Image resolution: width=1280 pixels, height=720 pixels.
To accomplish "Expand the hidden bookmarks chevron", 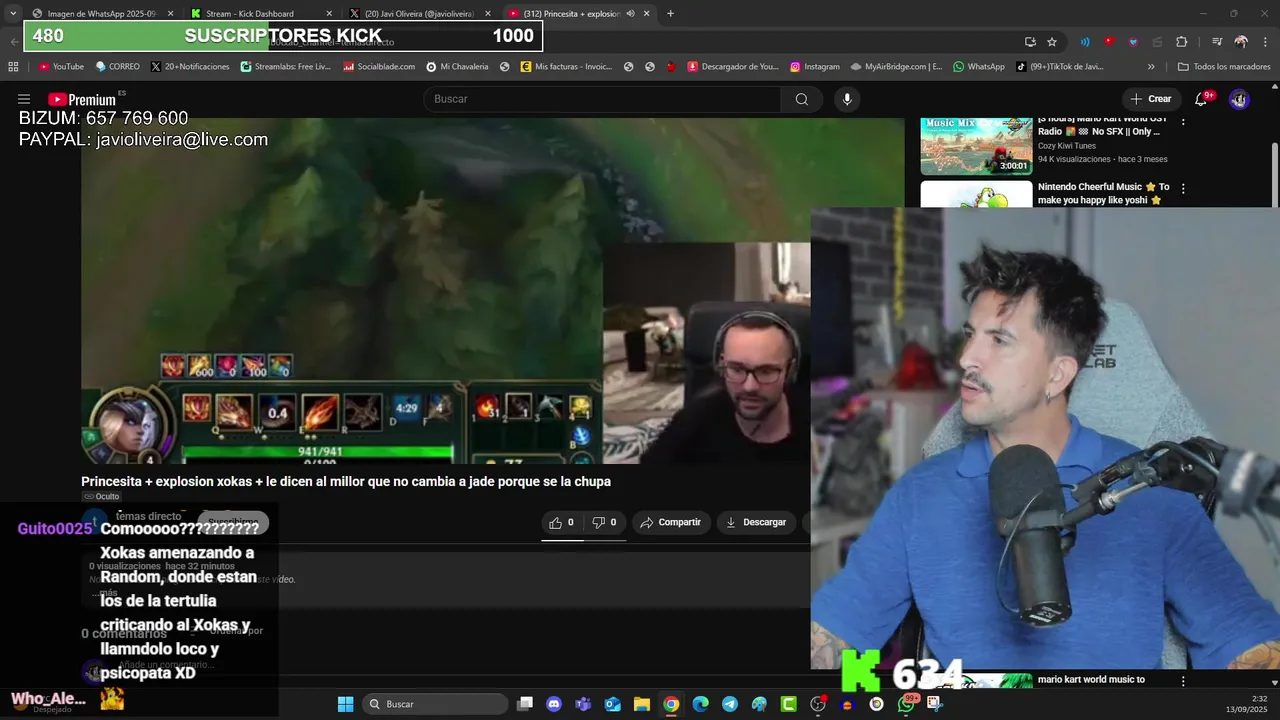I will point(1151,67).
